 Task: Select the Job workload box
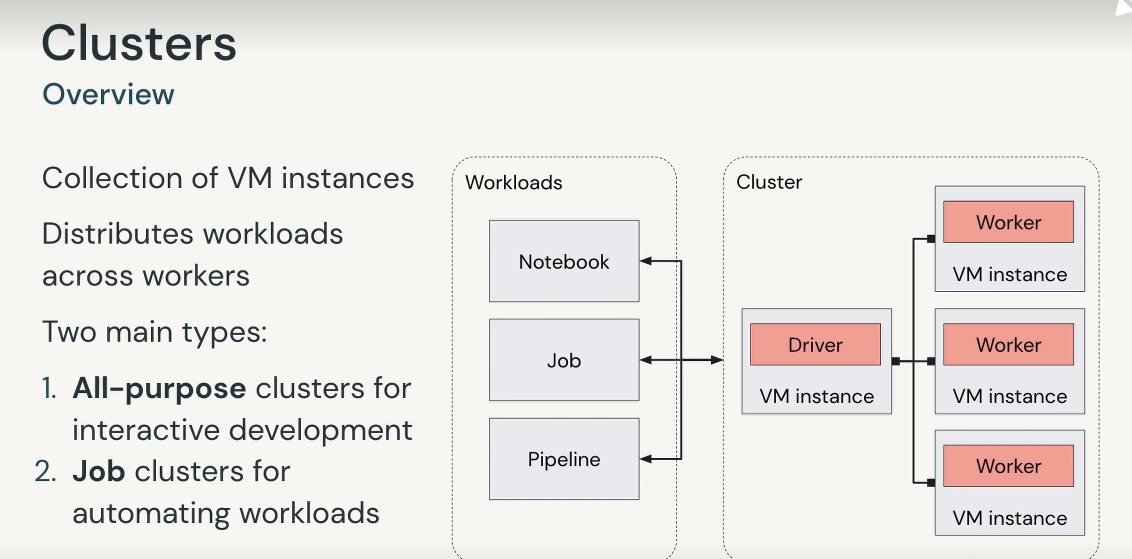pyautogui.click(x=564, y=360)
